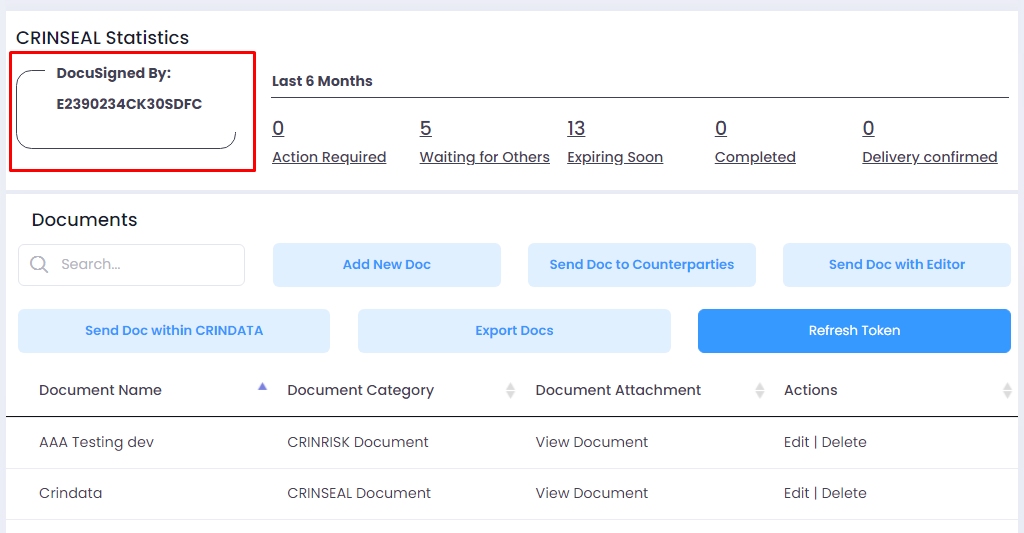Sort by Document Name ascending arrow
The width and height of the screenshot is (1024, 533).
[x=263, y=387]
